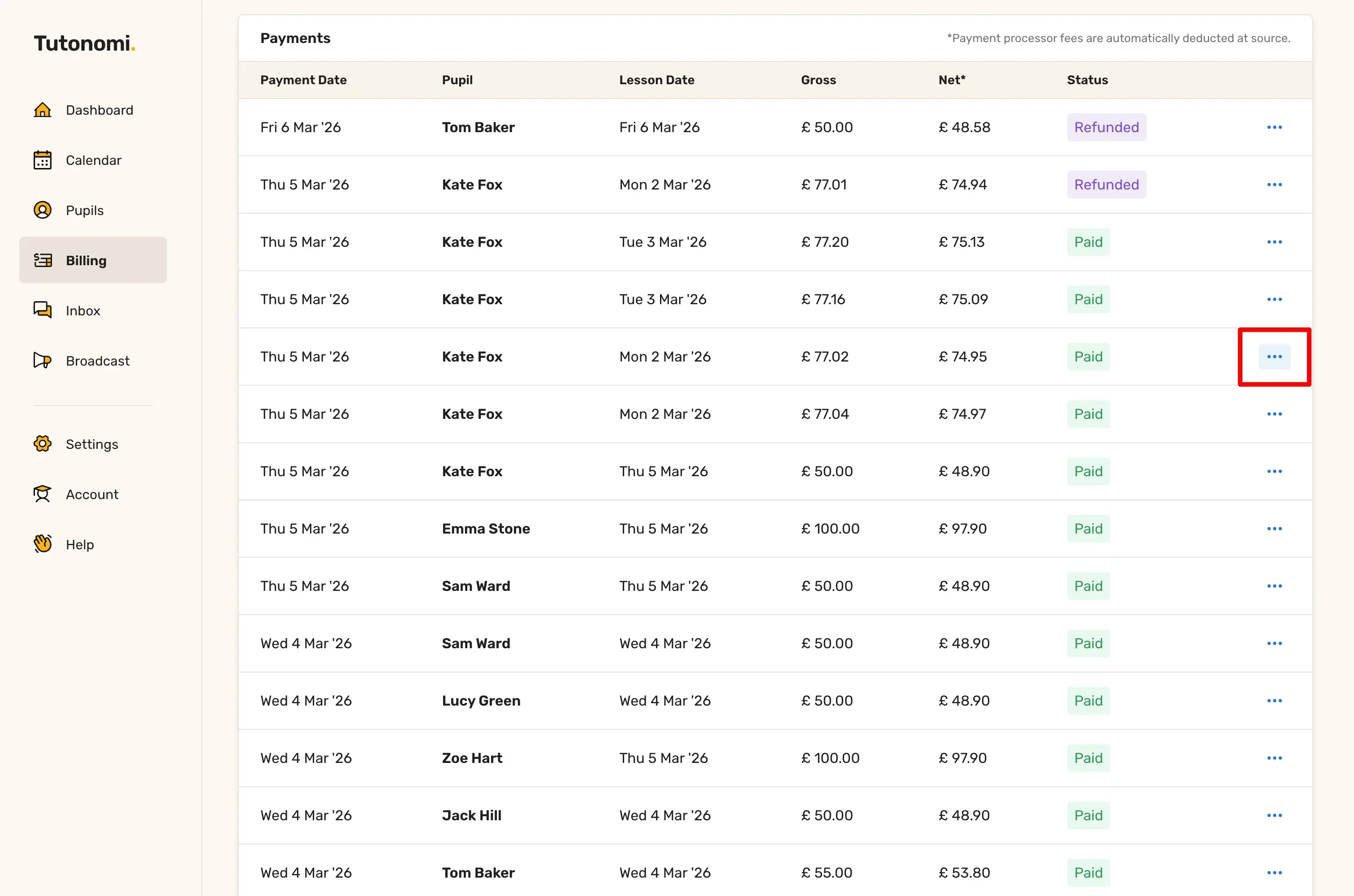Click the Broadcast megaphone icon

tap(42, 361)
